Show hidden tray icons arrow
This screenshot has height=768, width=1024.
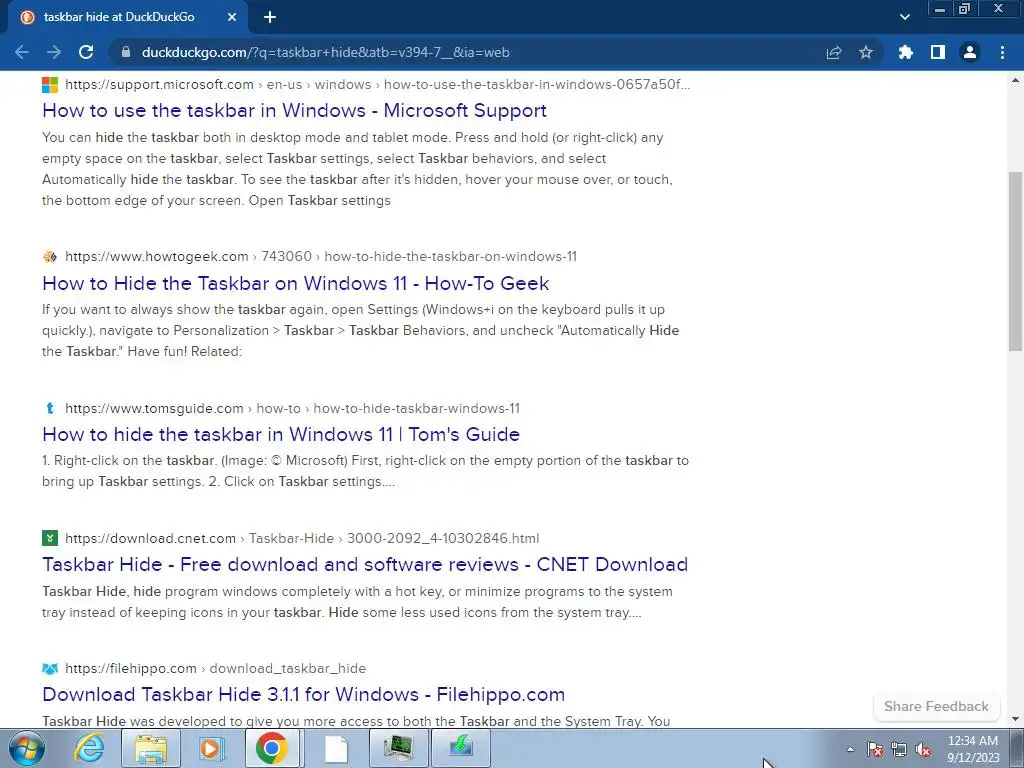850,749
